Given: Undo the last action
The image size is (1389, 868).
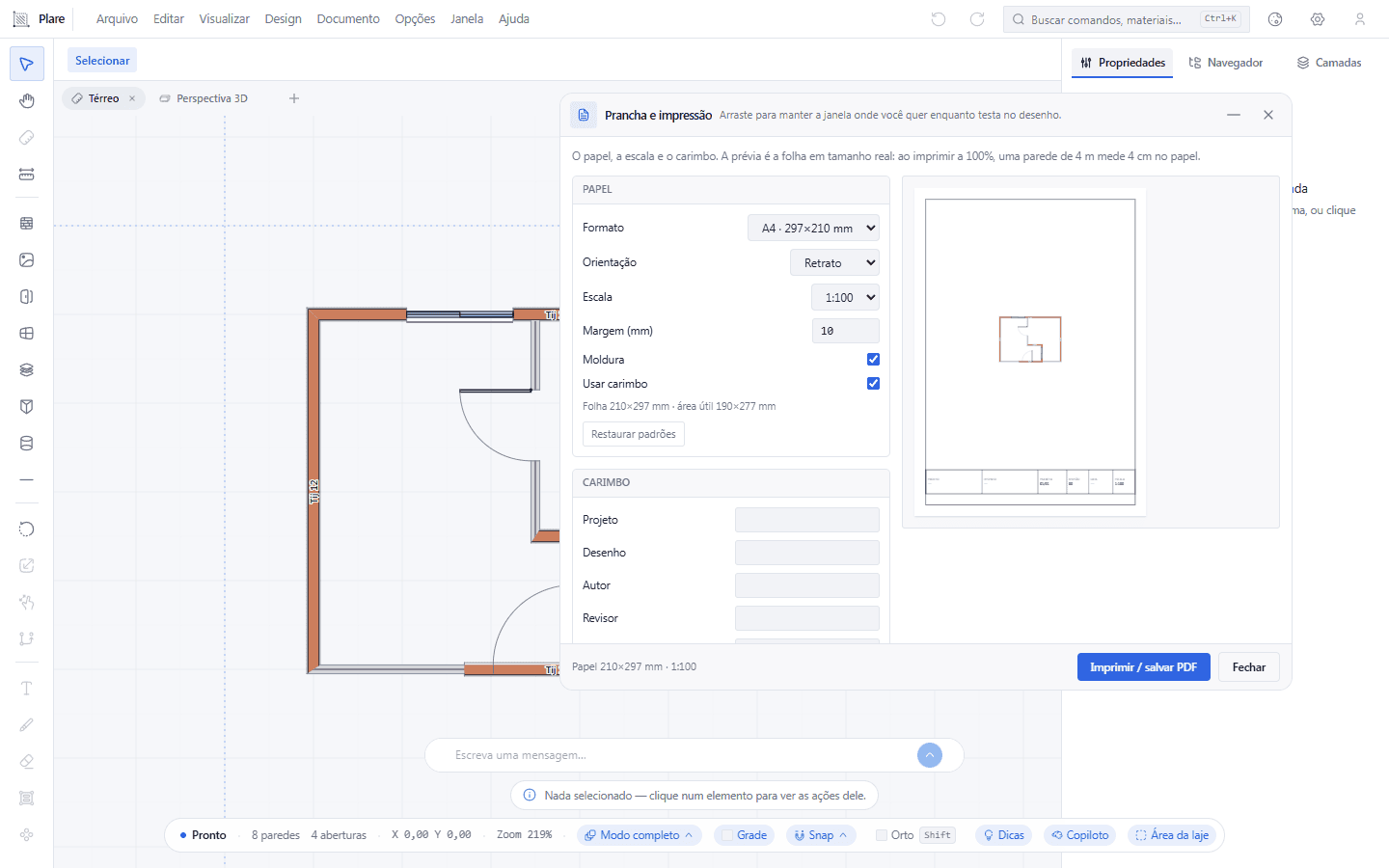Looking at the screenshot, I should coord(939,19).
